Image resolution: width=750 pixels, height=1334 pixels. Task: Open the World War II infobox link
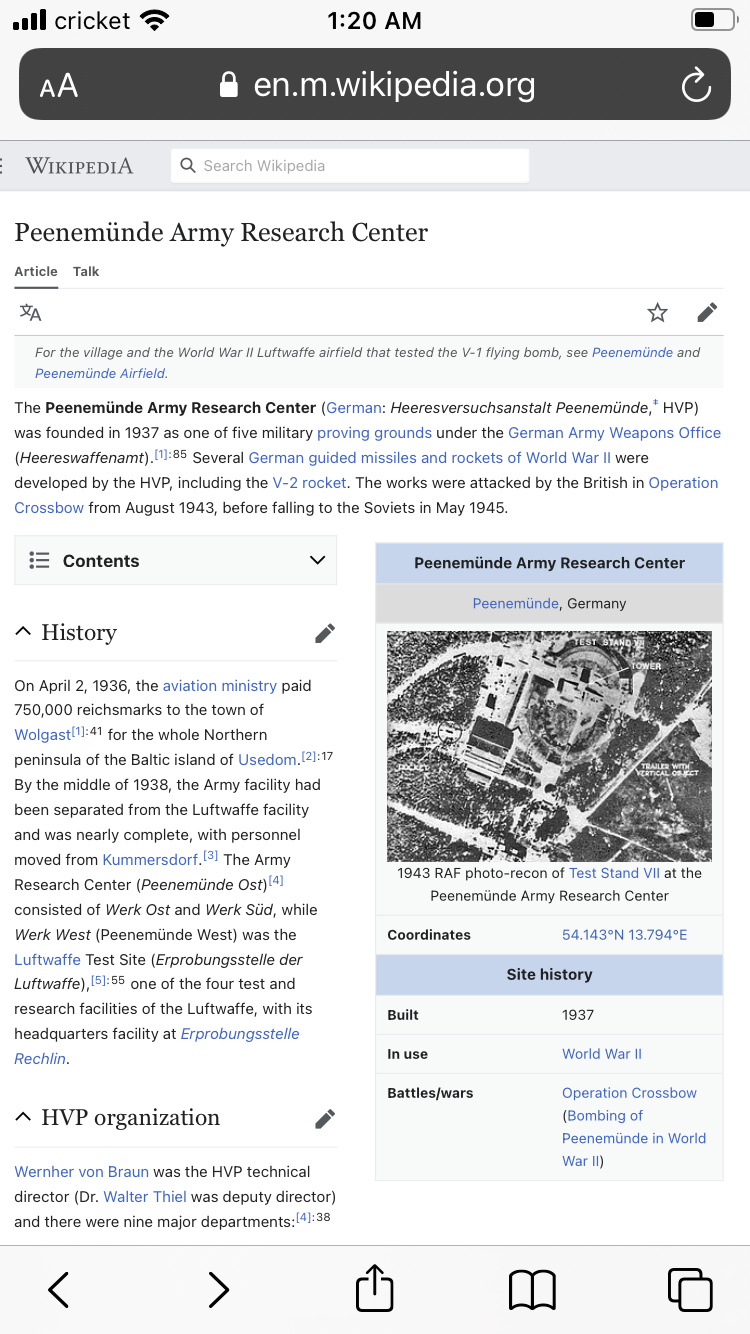602,1054
